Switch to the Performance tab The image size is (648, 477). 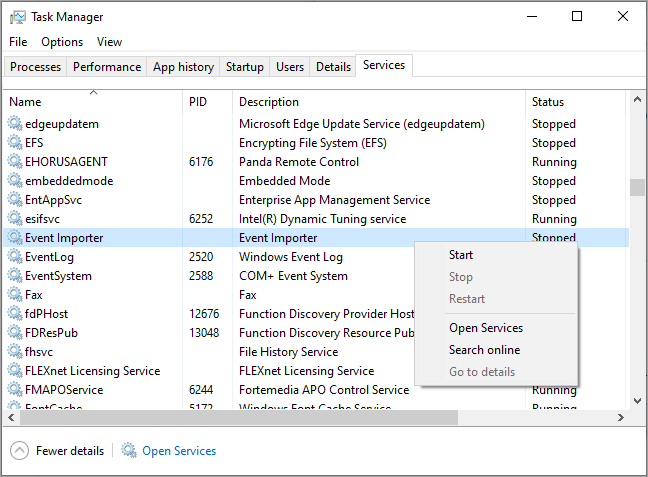point(107,67)
